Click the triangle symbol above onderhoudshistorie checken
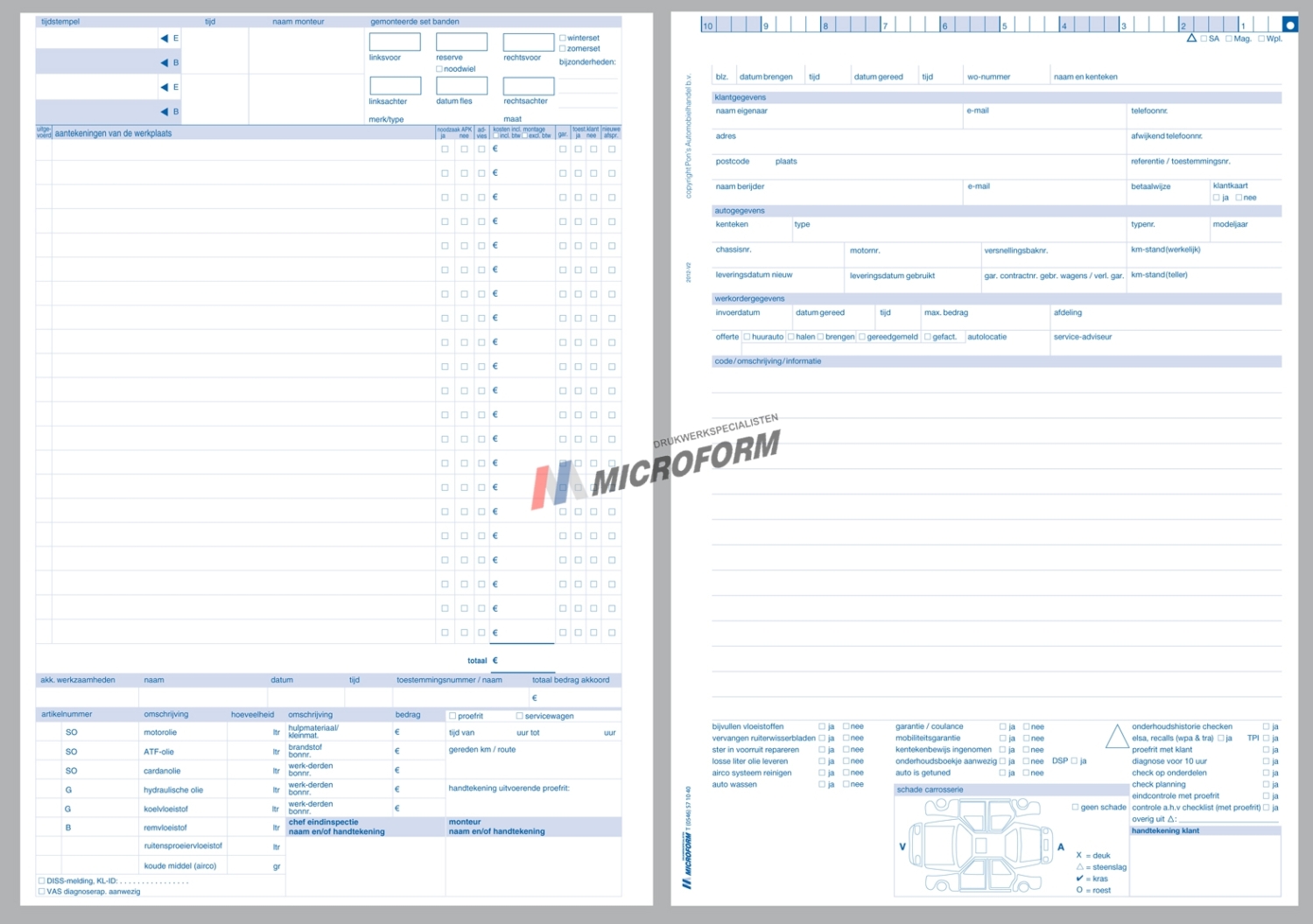Viewport: 1313px width, 924px height. click(x=1117, y=735)
